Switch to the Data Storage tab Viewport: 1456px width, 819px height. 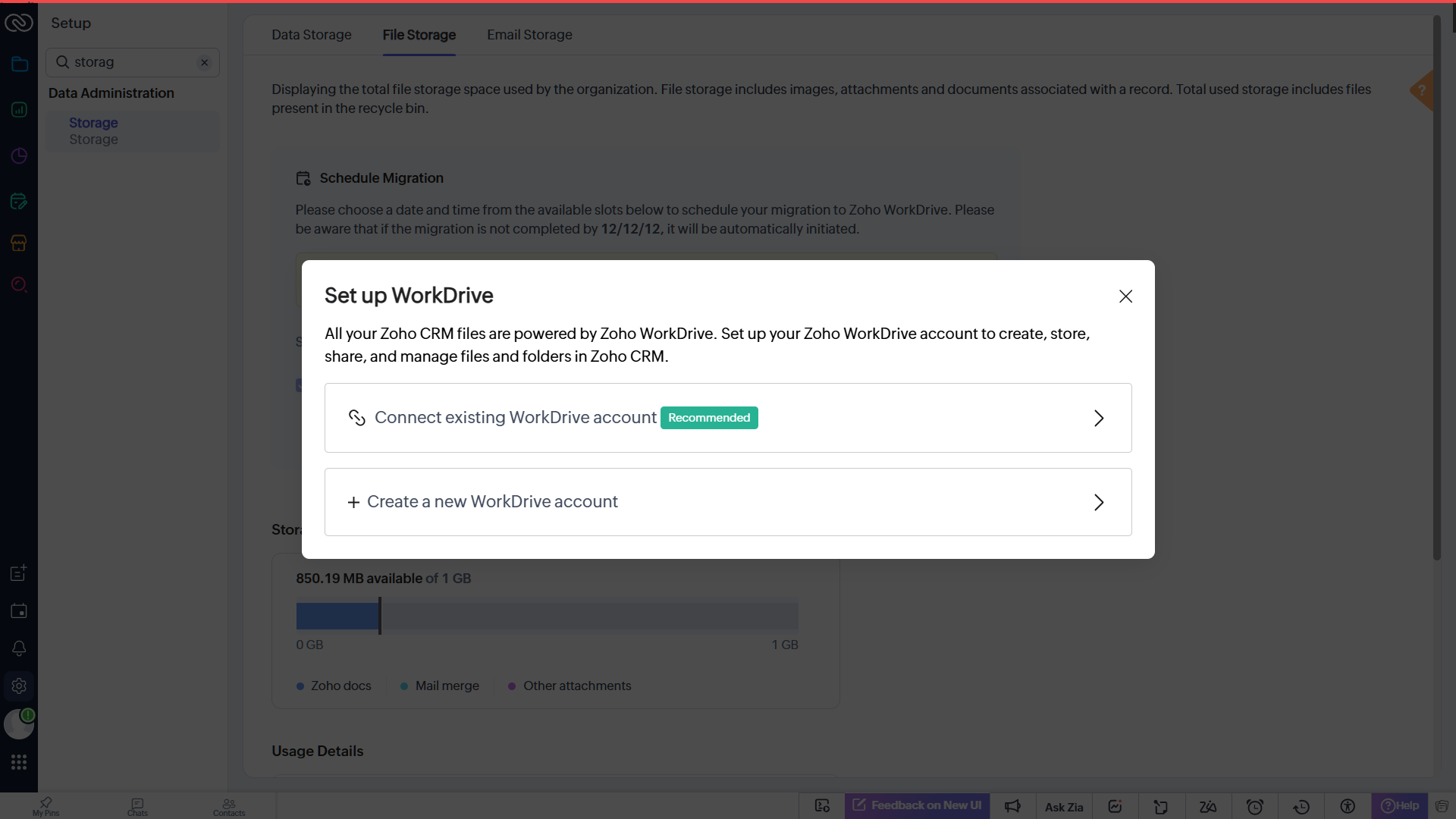point(311,35)
